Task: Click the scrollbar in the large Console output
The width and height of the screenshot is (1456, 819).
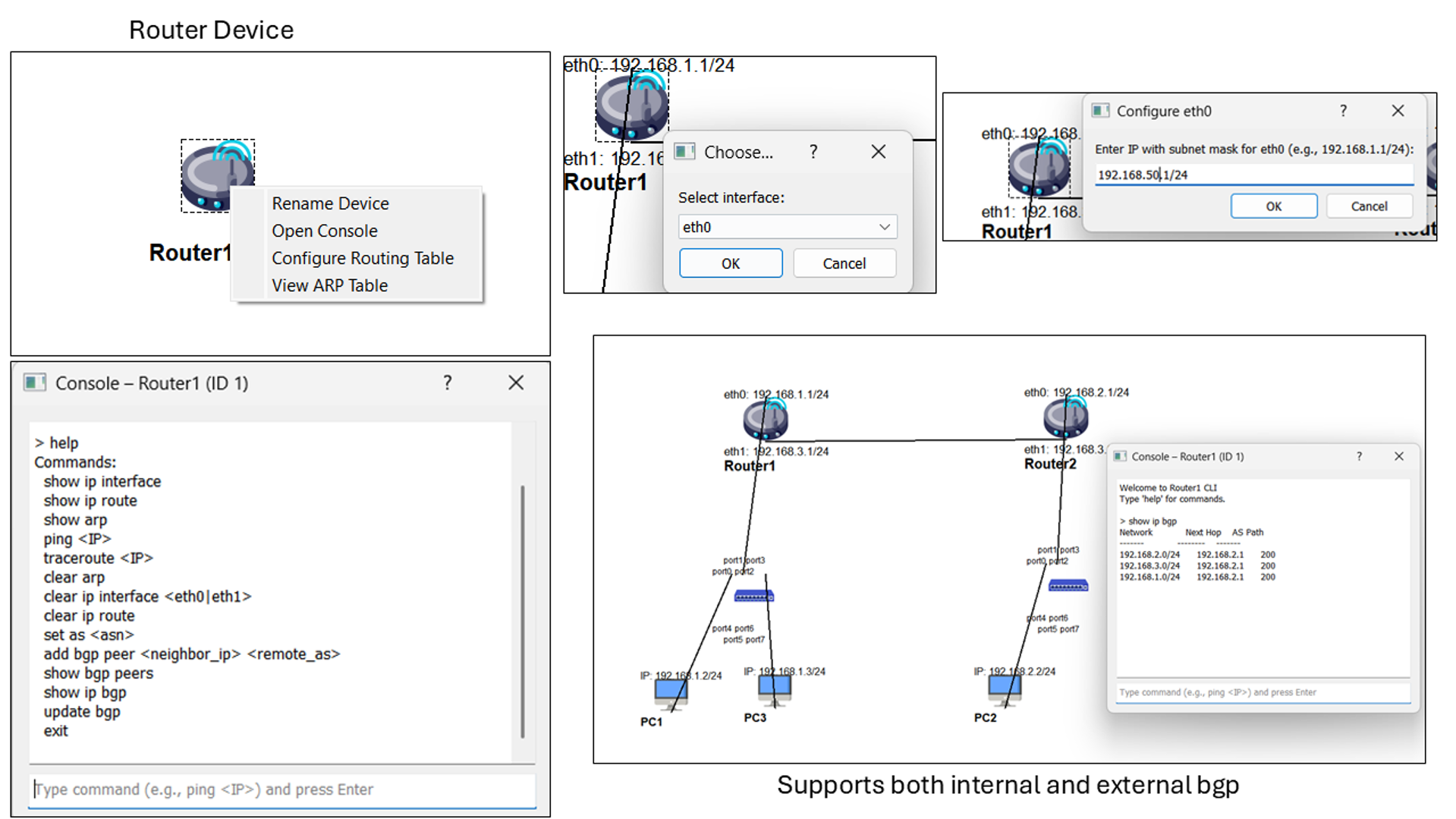Action: [523, 610]
